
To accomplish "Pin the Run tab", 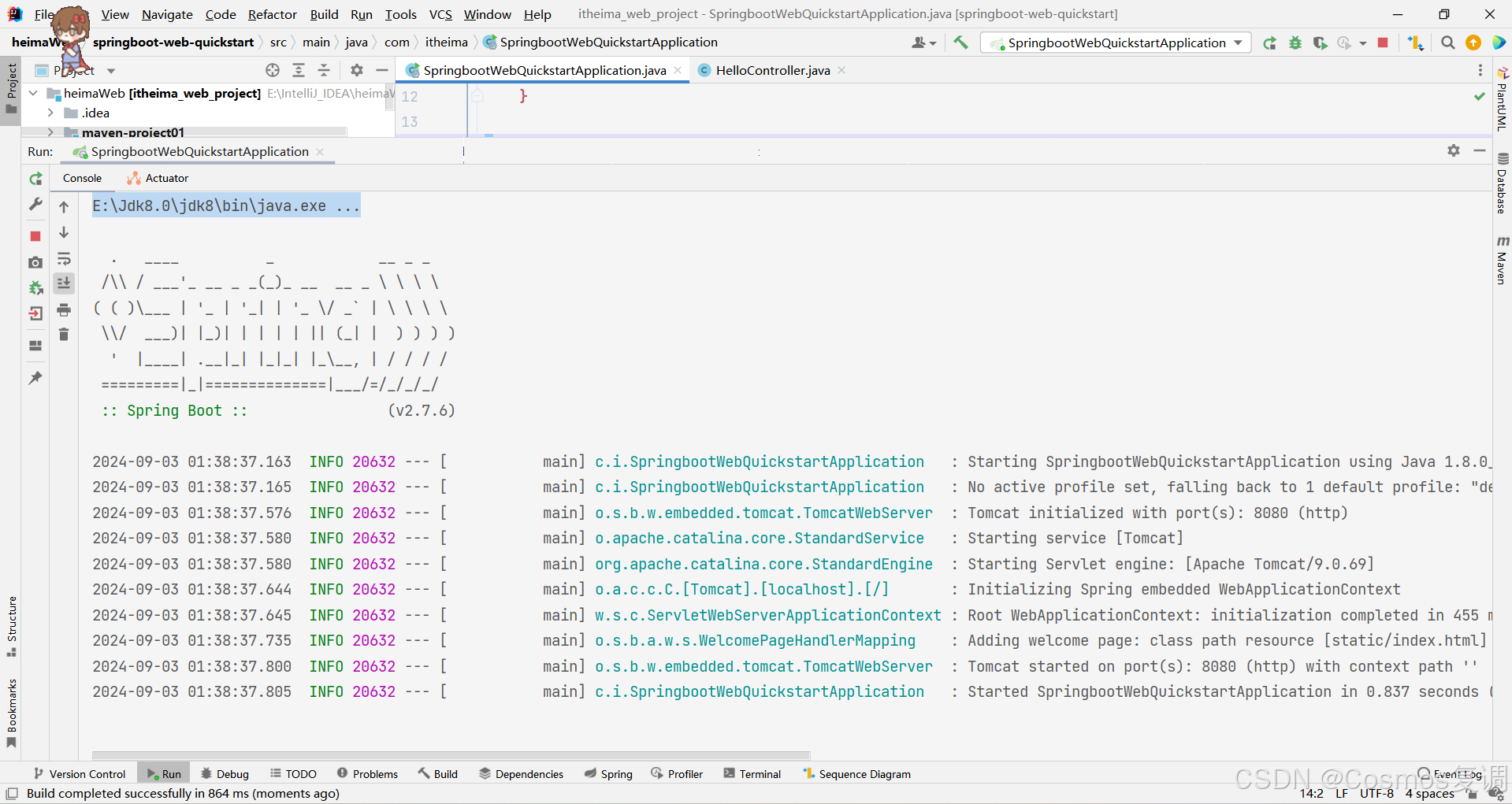I will point(35,378).
